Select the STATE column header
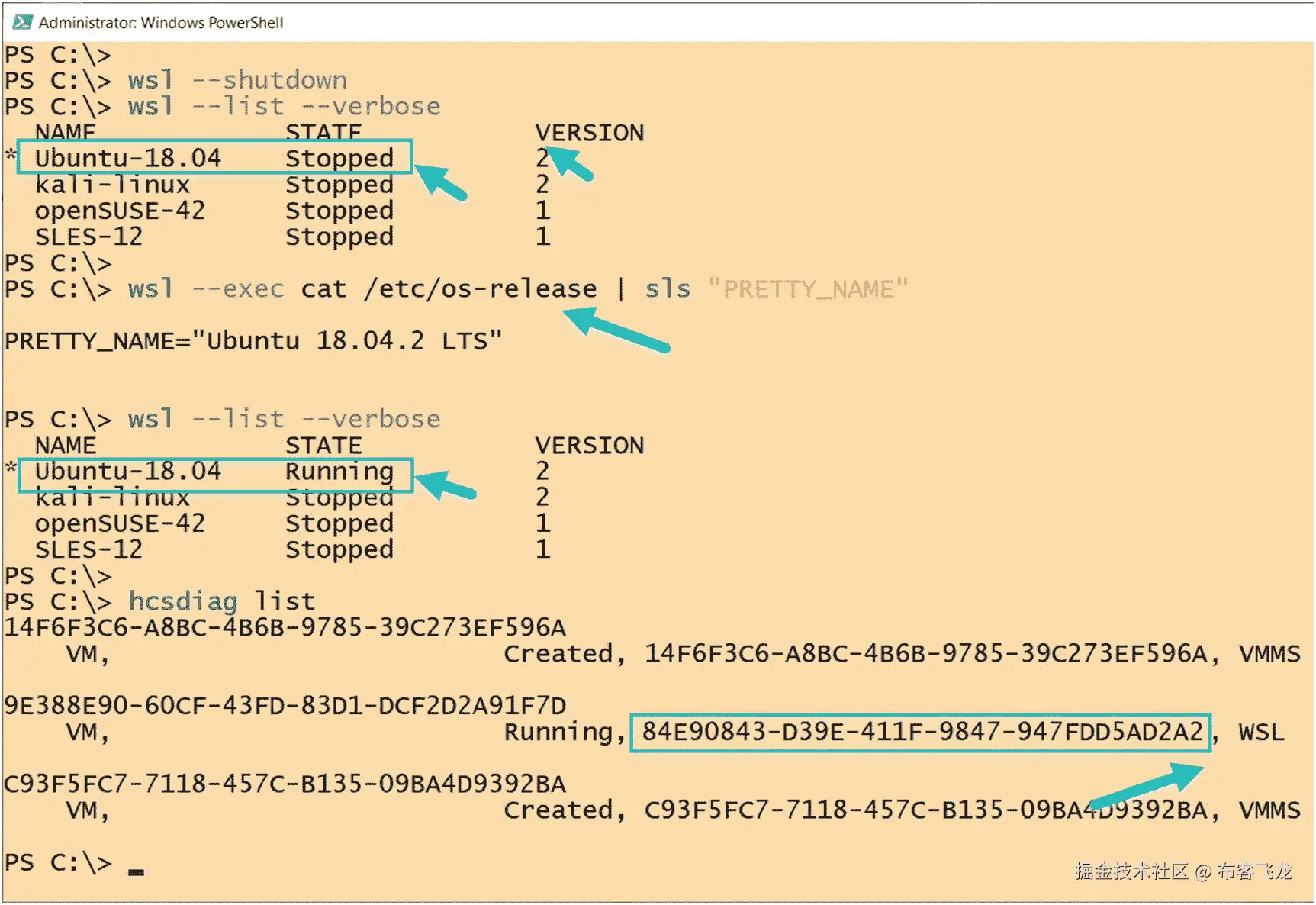The width and height of the screenshot is (1316, 905). point(322,132)
